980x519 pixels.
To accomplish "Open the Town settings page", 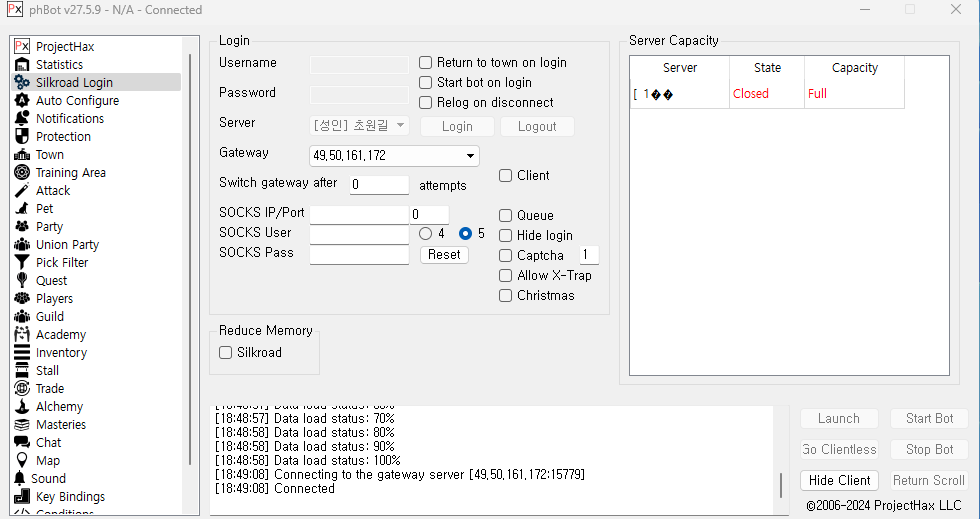I will pos(49,155).
